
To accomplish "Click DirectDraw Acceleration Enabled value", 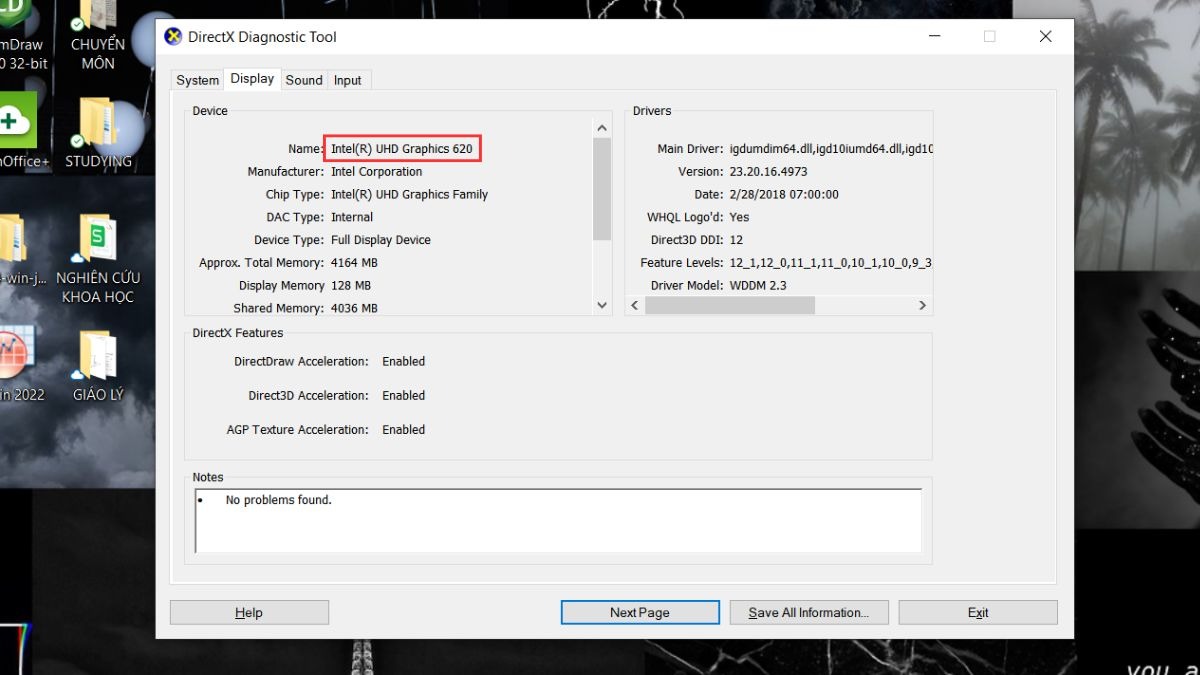I will 404,361.
